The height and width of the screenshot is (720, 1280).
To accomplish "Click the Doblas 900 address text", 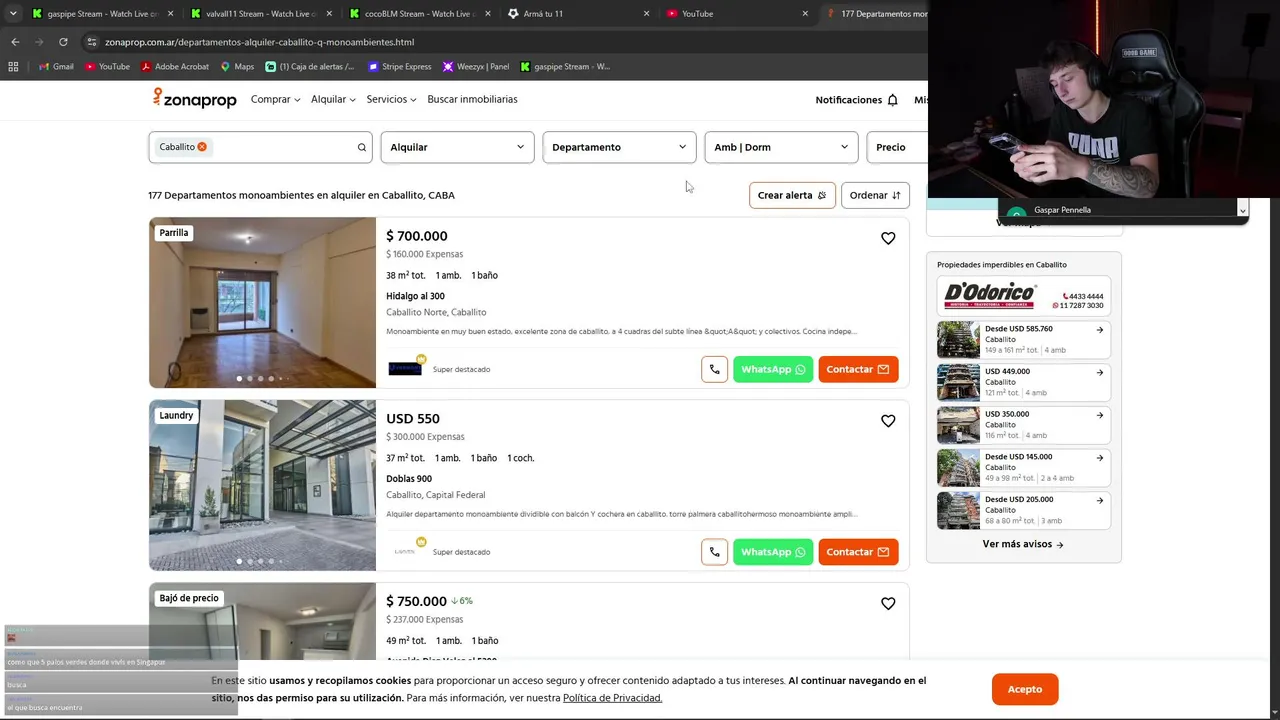I will (409, 479).
